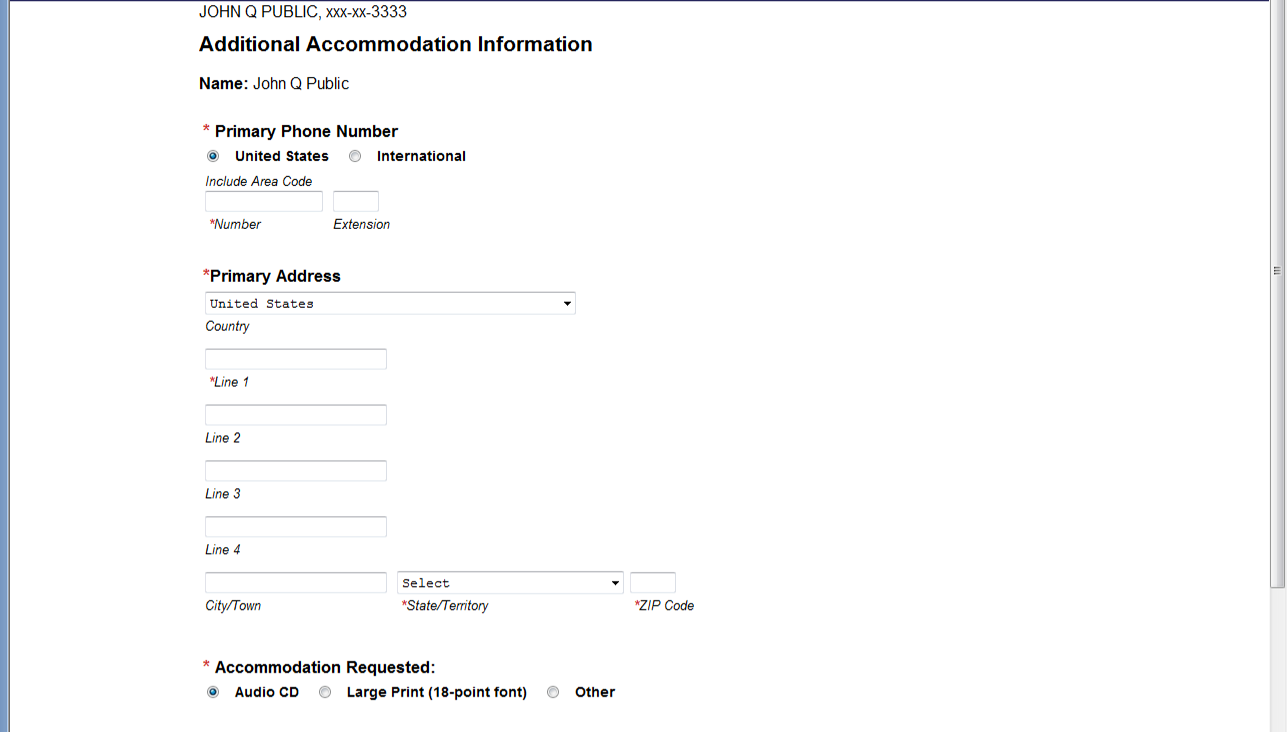Select United States phone radio button
The height and width of the screenshot is (732, 1288).
pyautogui.click(x=213, y=156)
